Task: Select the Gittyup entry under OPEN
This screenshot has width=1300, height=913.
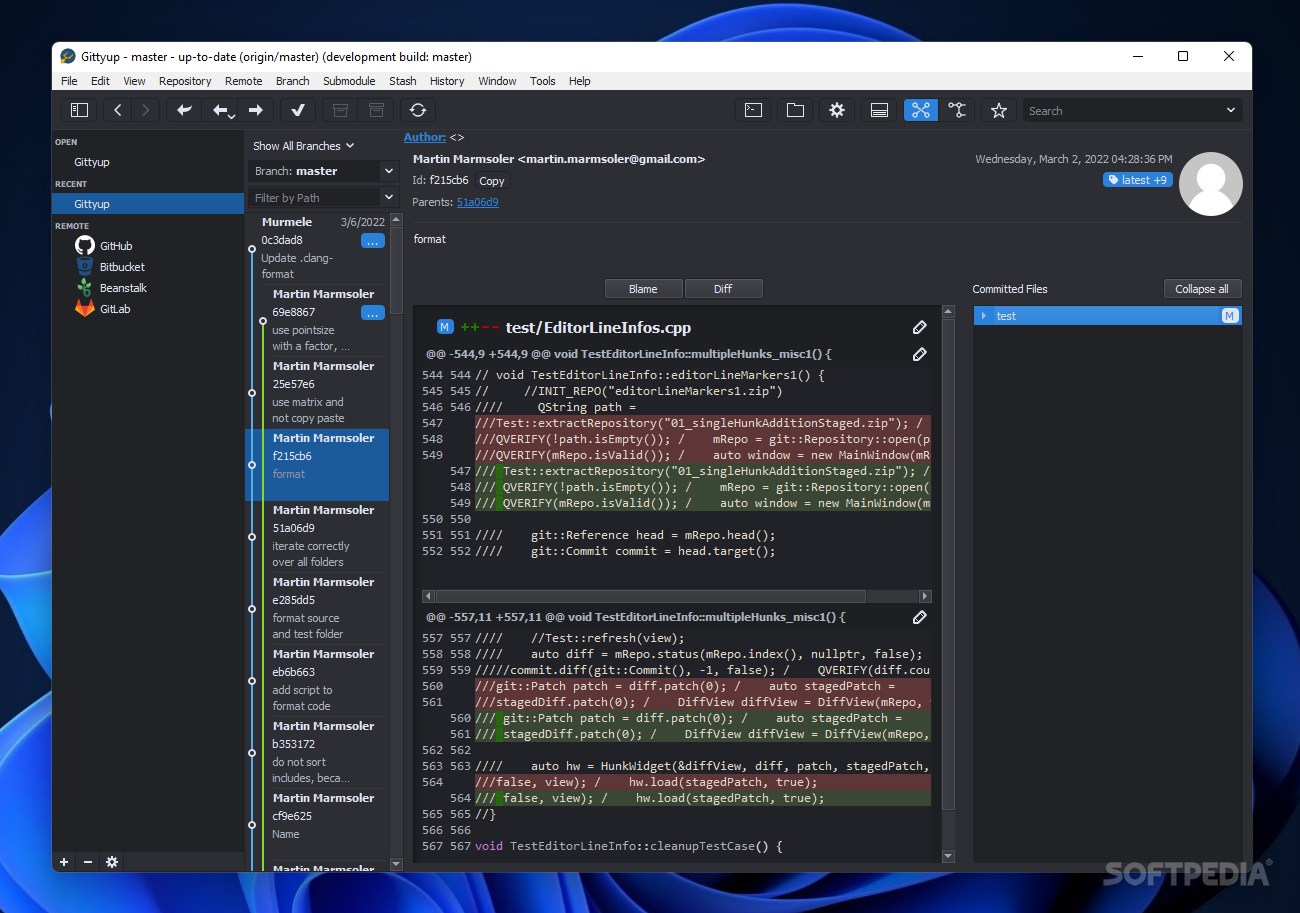Action: point(148,162)
